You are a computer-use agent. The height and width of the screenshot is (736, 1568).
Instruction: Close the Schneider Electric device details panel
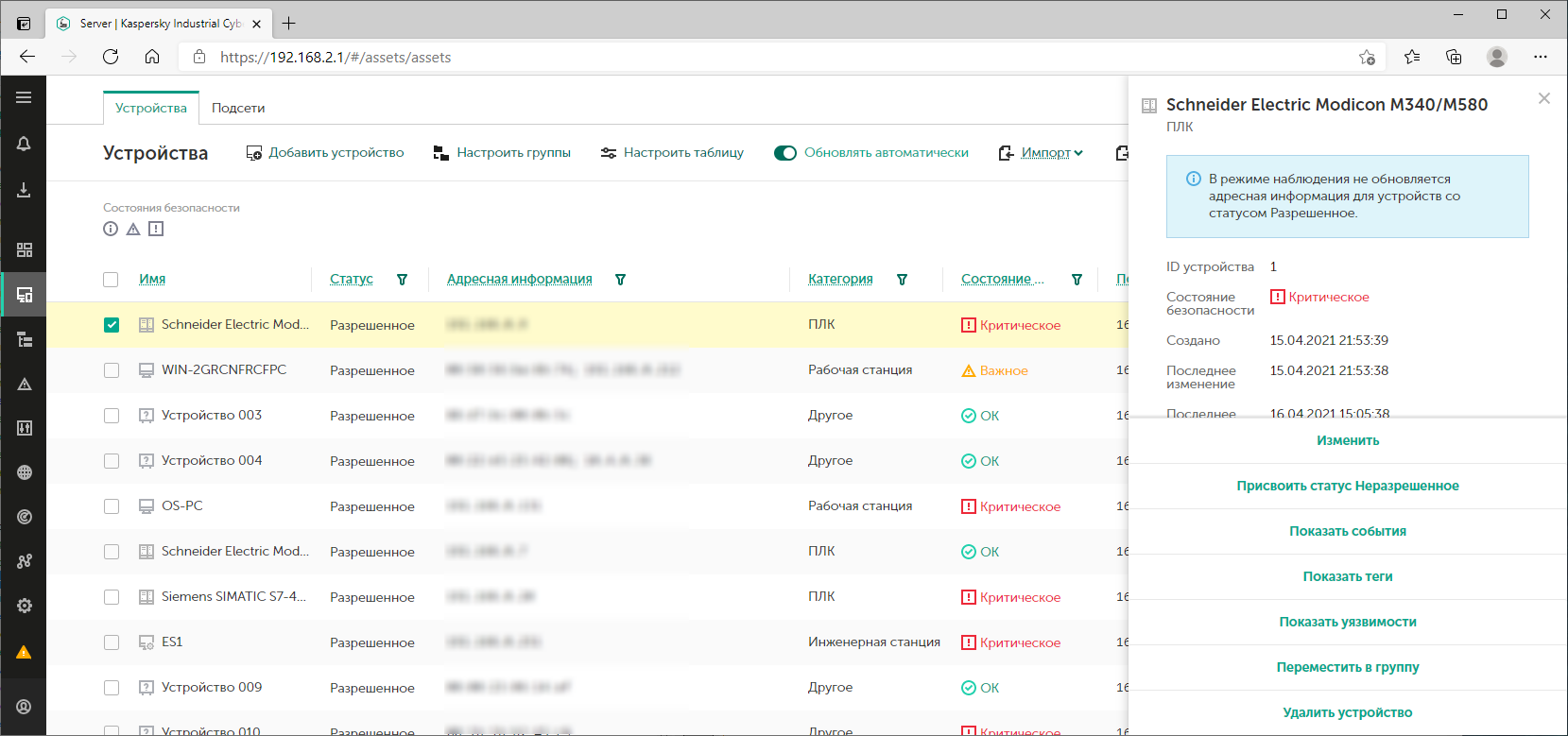tap(1543, 98)
